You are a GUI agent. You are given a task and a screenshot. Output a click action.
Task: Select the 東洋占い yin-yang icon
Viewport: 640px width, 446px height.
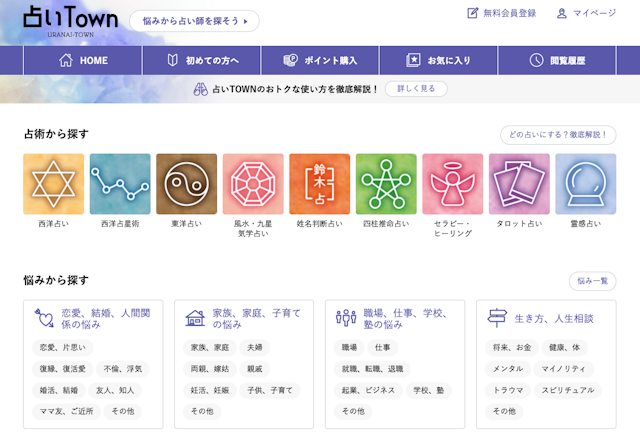pos(187,184)
